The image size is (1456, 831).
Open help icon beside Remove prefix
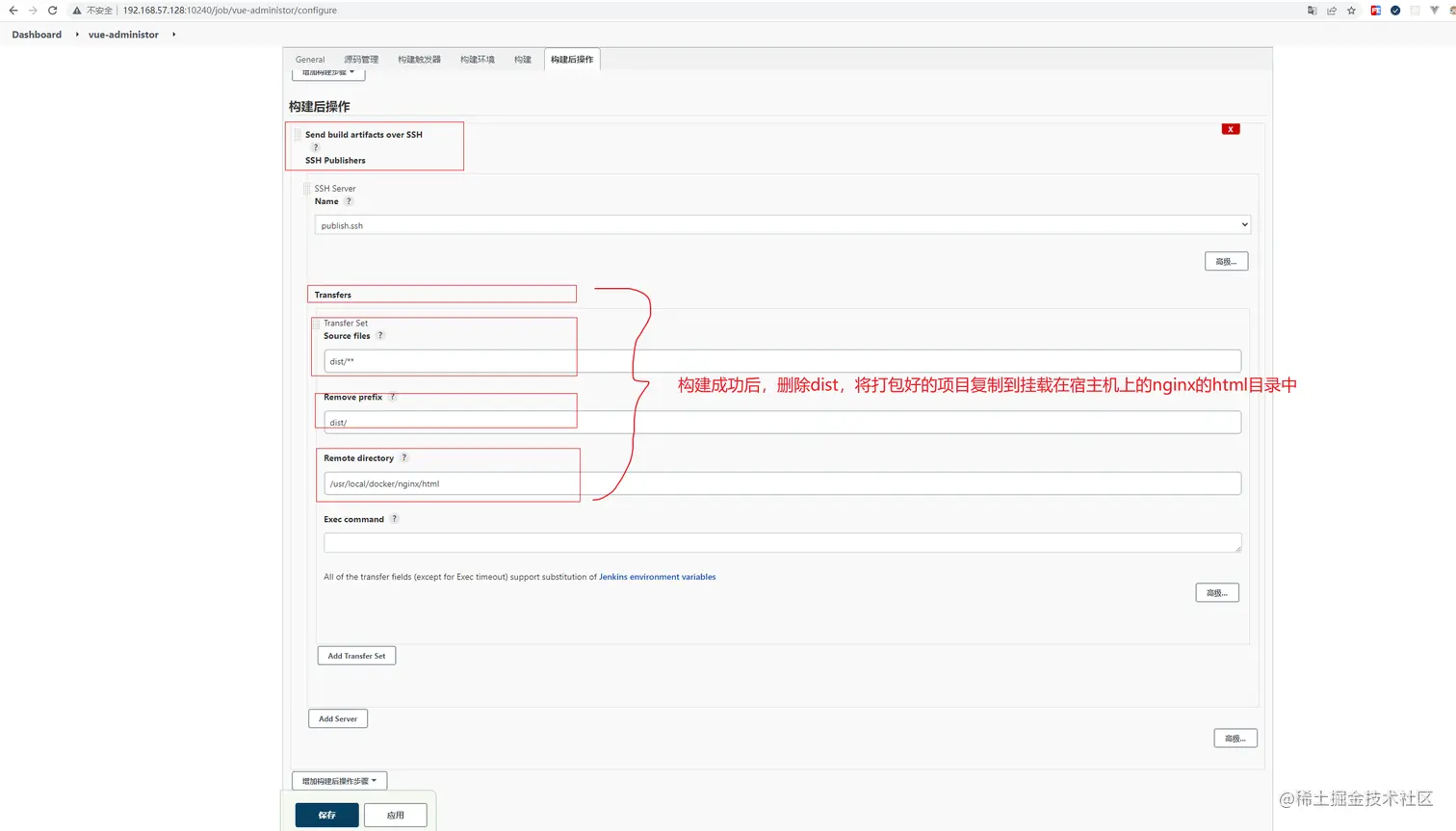(392, 397)
